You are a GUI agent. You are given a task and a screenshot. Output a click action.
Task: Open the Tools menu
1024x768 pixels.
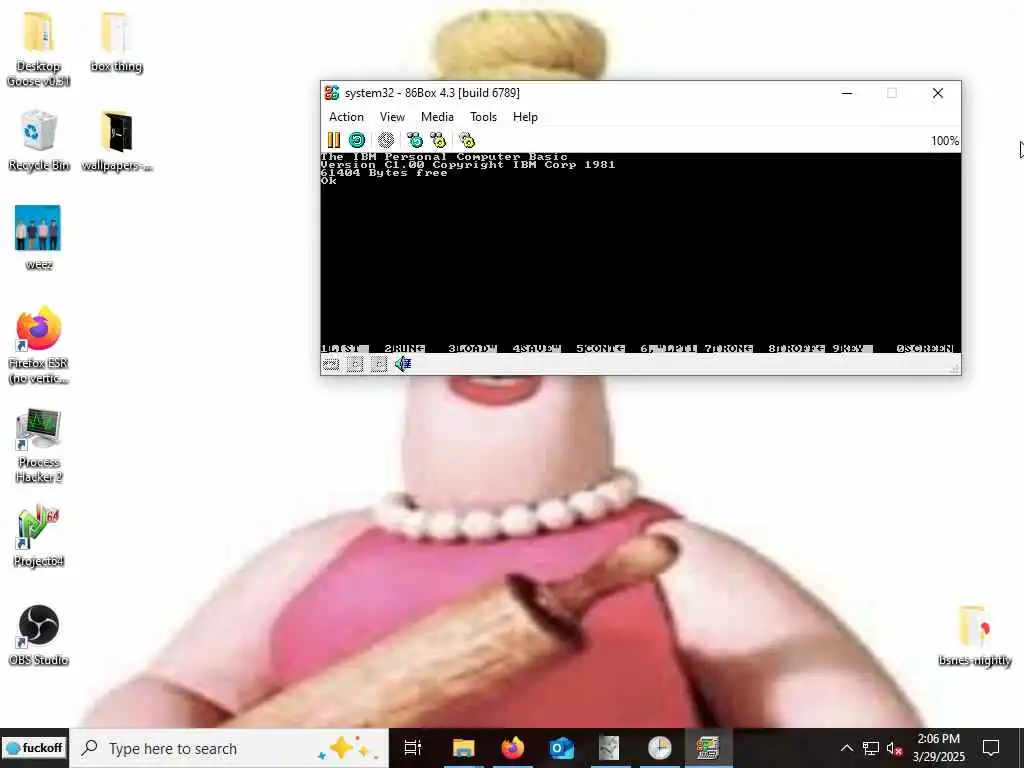point(483,117)
